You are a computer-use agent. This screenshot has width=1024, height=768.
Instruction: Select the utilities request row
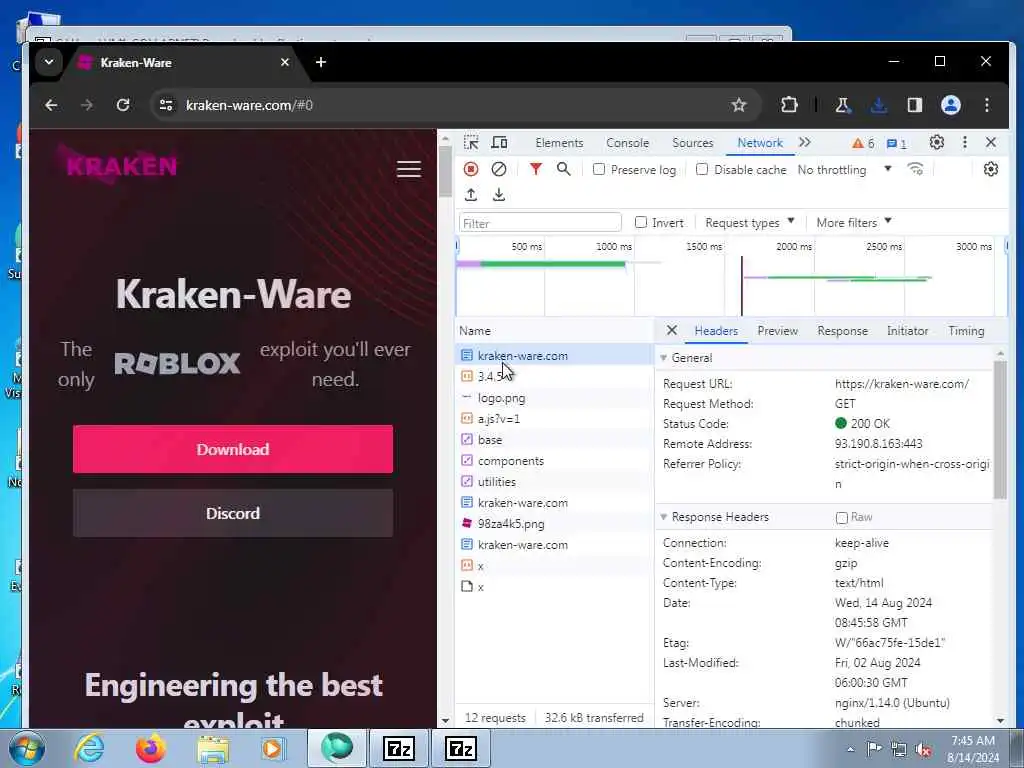554,482
